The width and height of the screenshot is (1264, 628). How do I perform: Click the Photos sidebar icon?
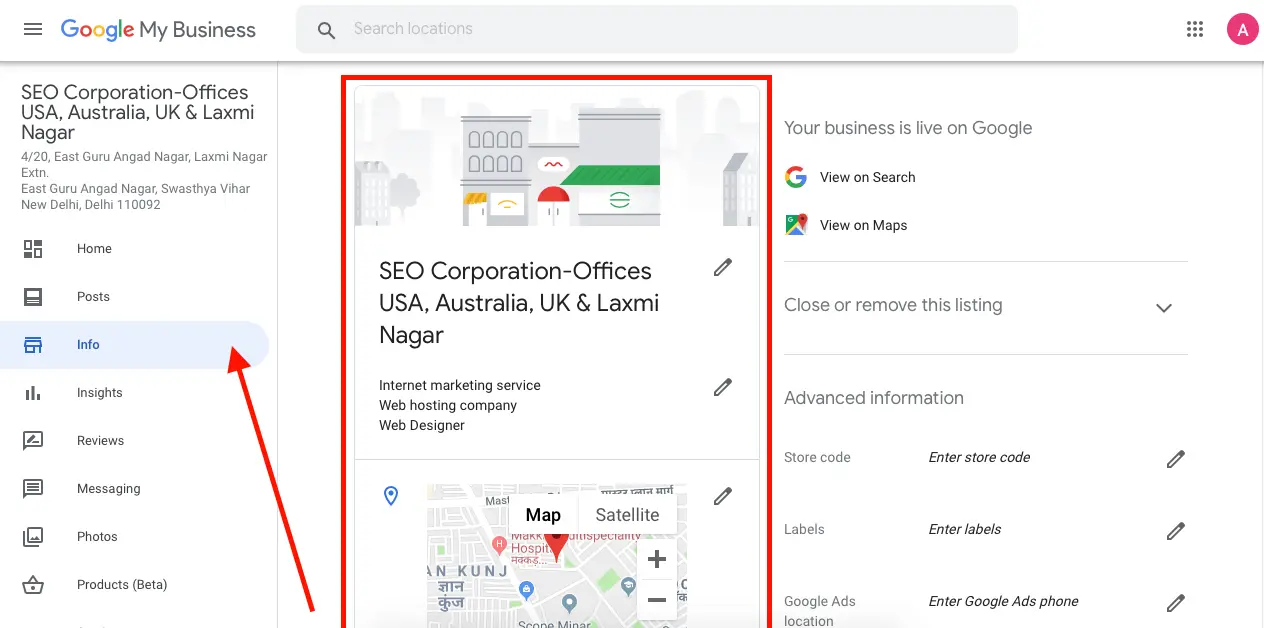coord(33,537)
